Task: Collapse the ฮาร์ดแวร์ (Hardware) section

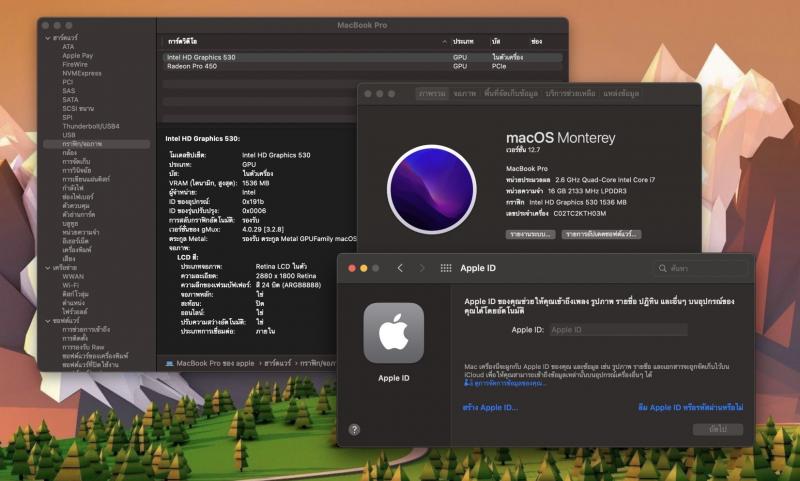Action: pyautogui.click(x=47, y=38)
